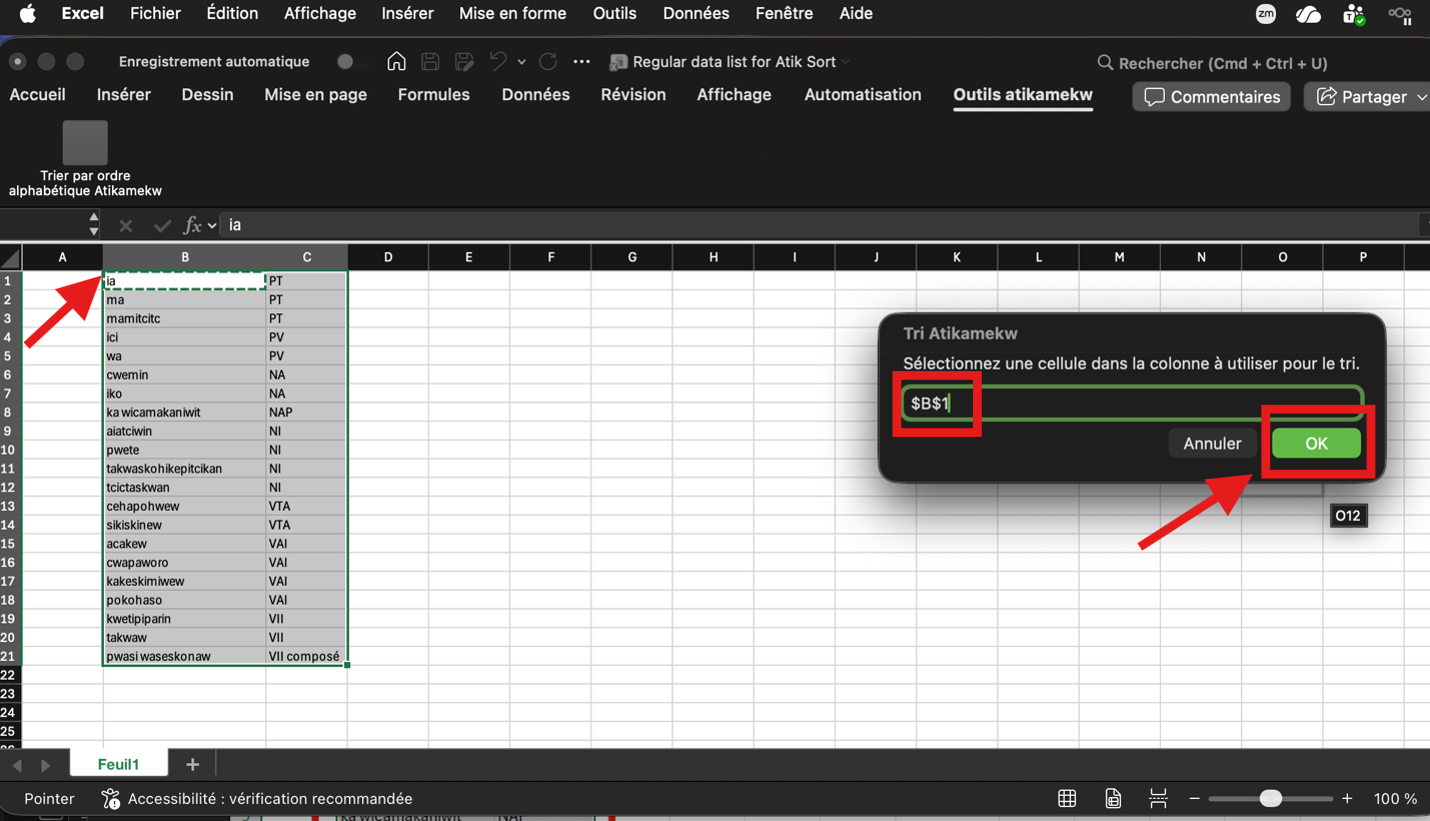1430x821 pixels.
Task: Expand the fx function dropdown arrow
Action: [212, 226]
